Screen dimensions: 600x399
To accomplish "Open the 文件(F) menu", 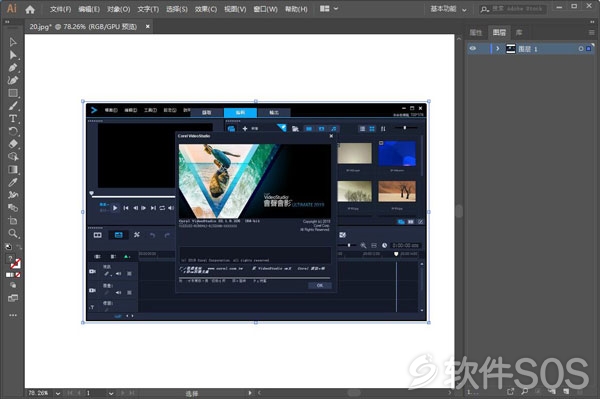I will (x=60, y=9).
